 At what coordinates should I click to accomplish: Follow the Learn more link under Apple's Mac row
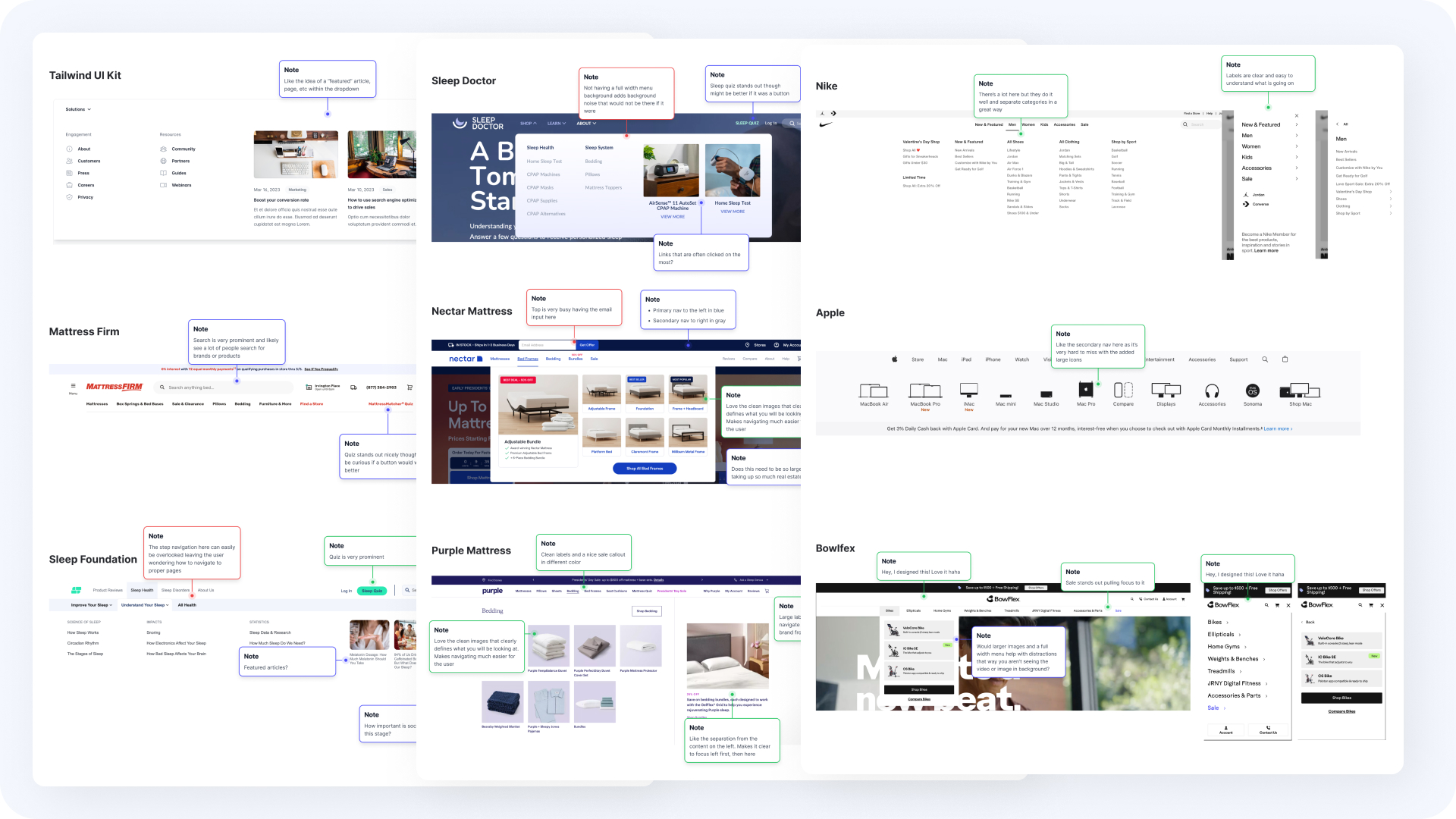[1278, 429]
